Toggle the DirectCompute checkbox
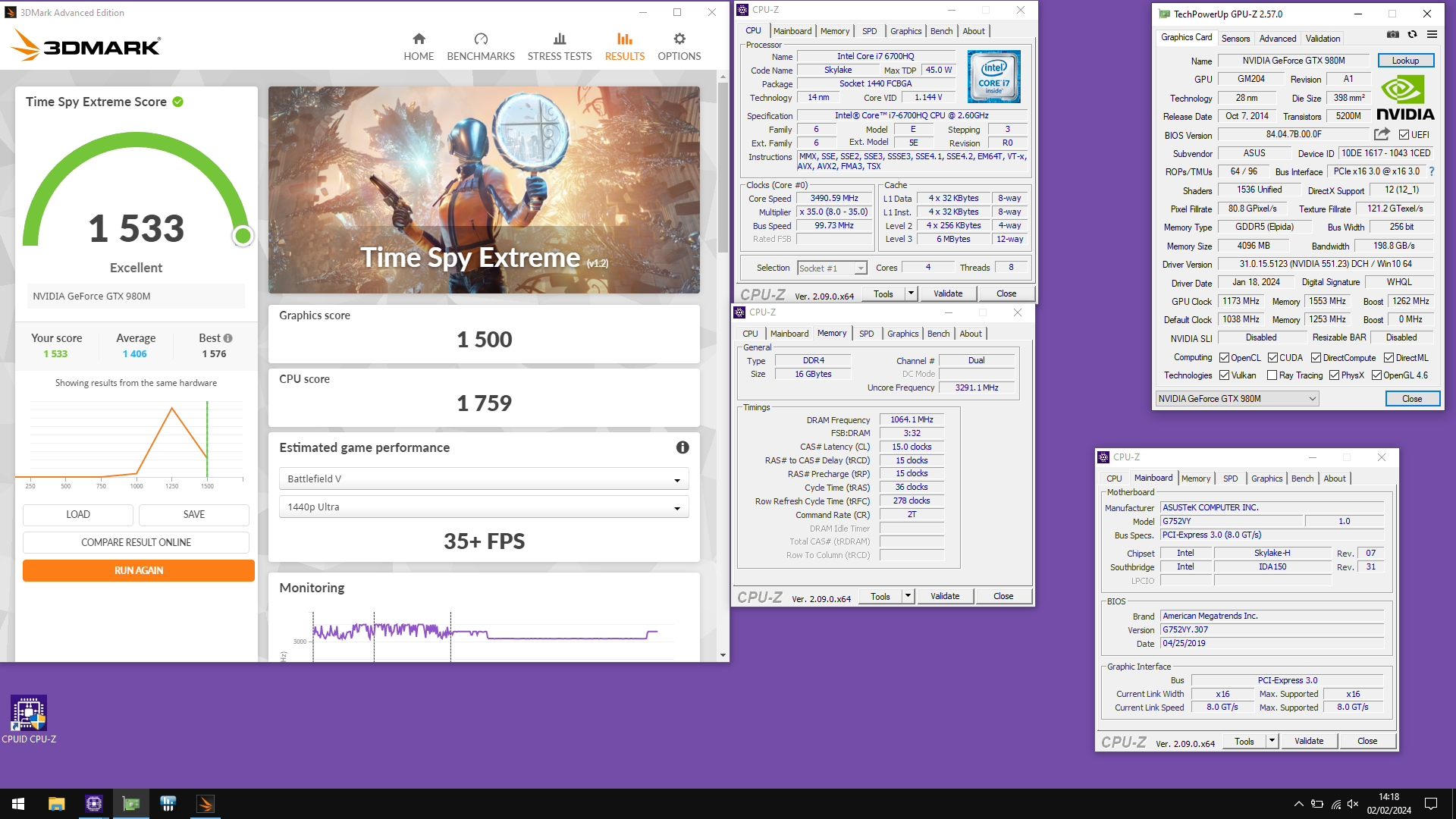Viewport: 1456px width, 819px height. tap(1316, 358)
